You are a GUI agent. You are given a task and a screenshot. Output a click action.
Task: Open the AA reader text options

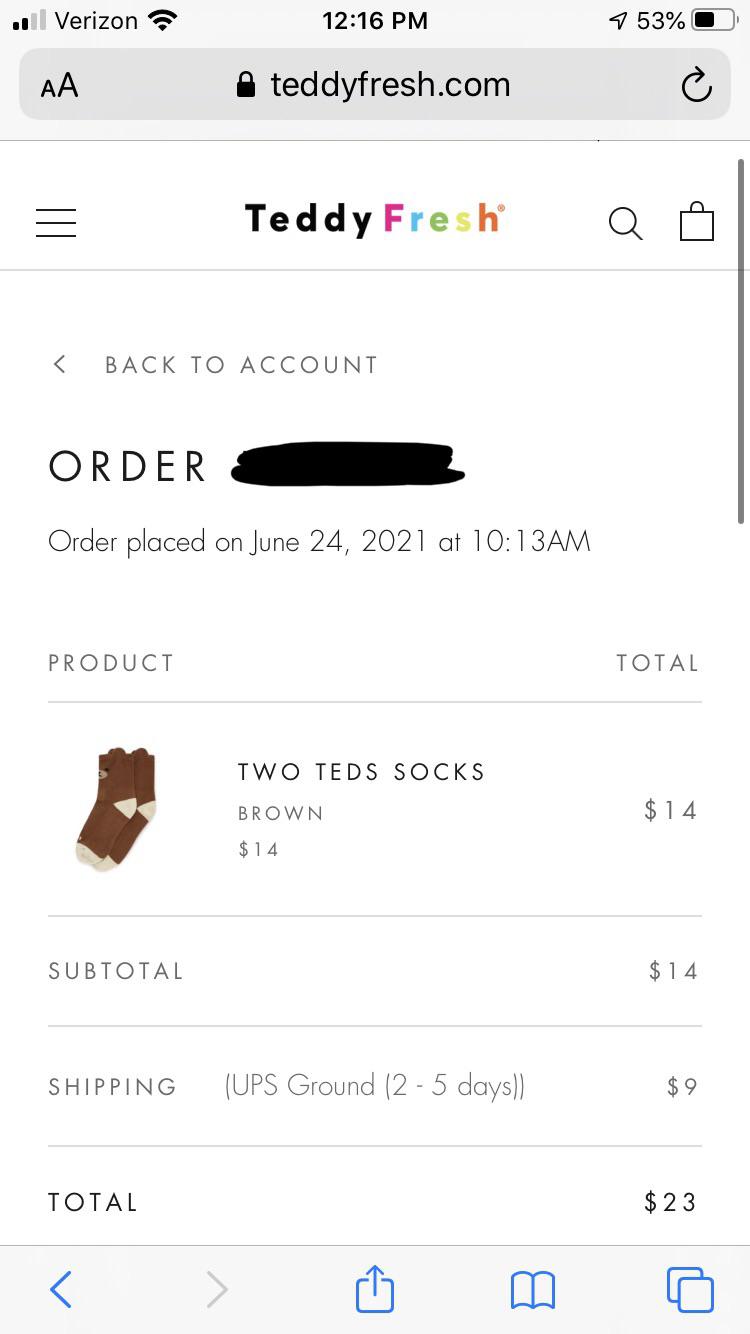(x=59, y=85)
